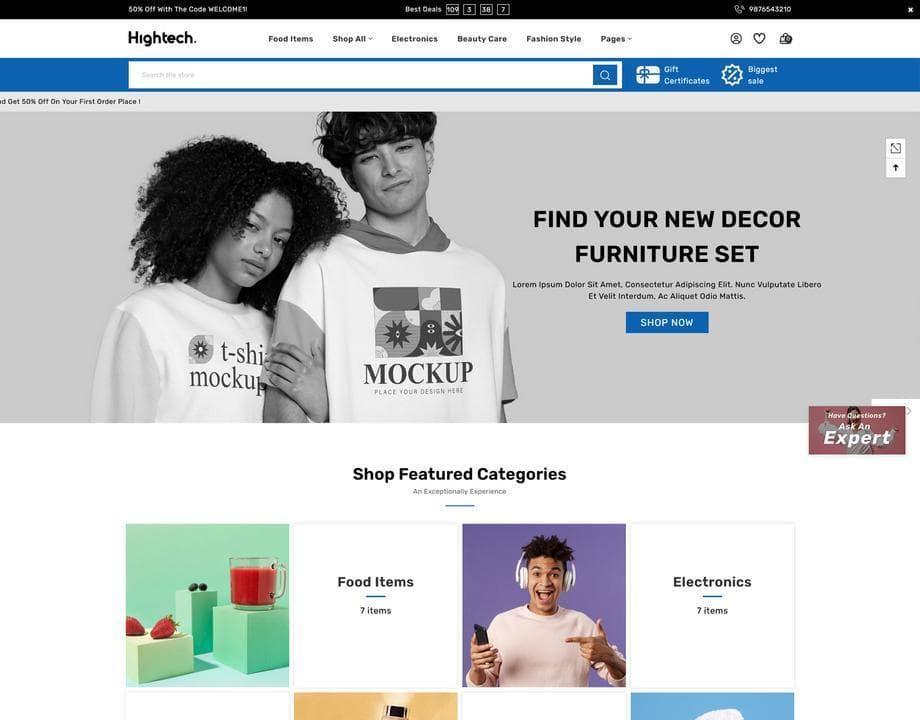
Task: Click the scroll-to-top arrow icon
Action: 895,168
